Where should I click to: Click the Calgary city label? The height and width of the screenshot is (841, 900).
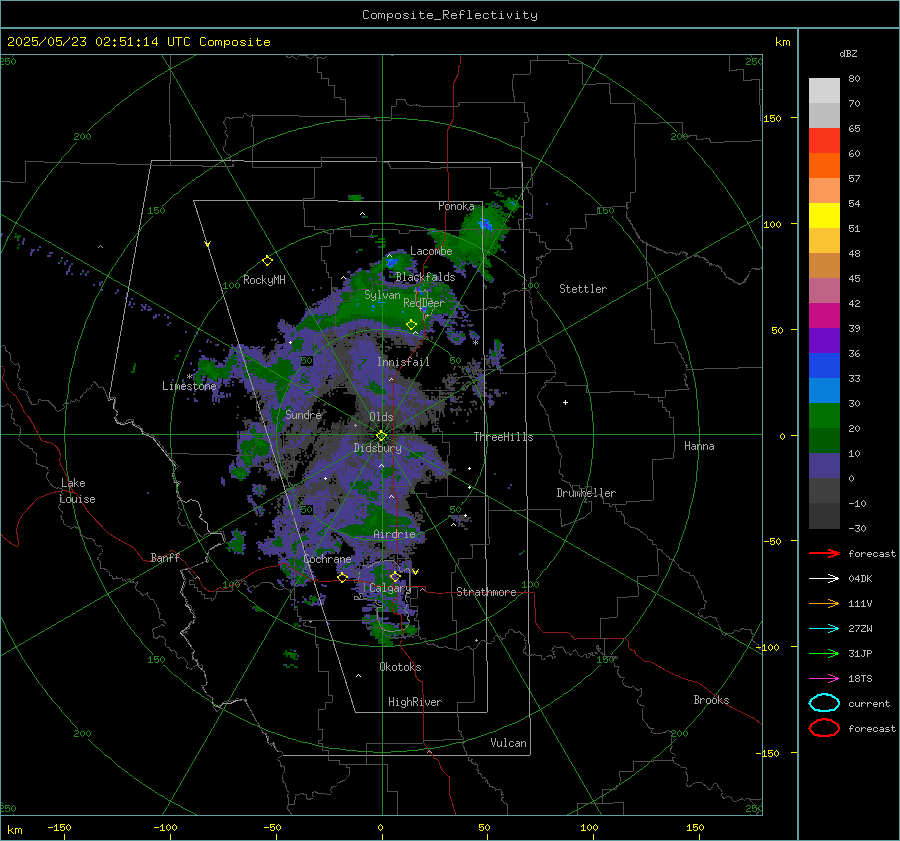click(x=390, y=588)
